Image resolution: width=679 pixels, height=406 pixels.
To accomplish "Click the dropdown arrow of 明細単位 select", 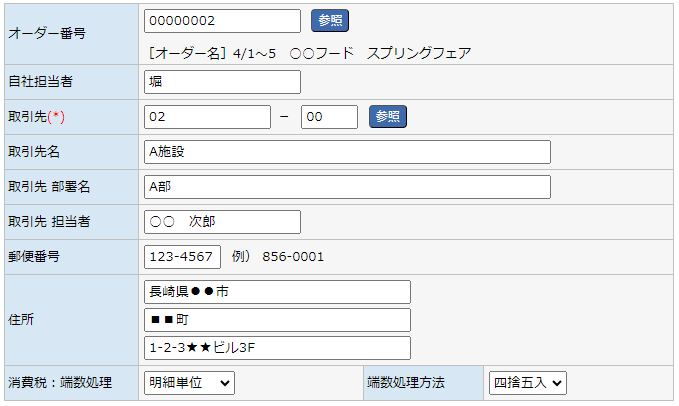I will click(224, 383).
